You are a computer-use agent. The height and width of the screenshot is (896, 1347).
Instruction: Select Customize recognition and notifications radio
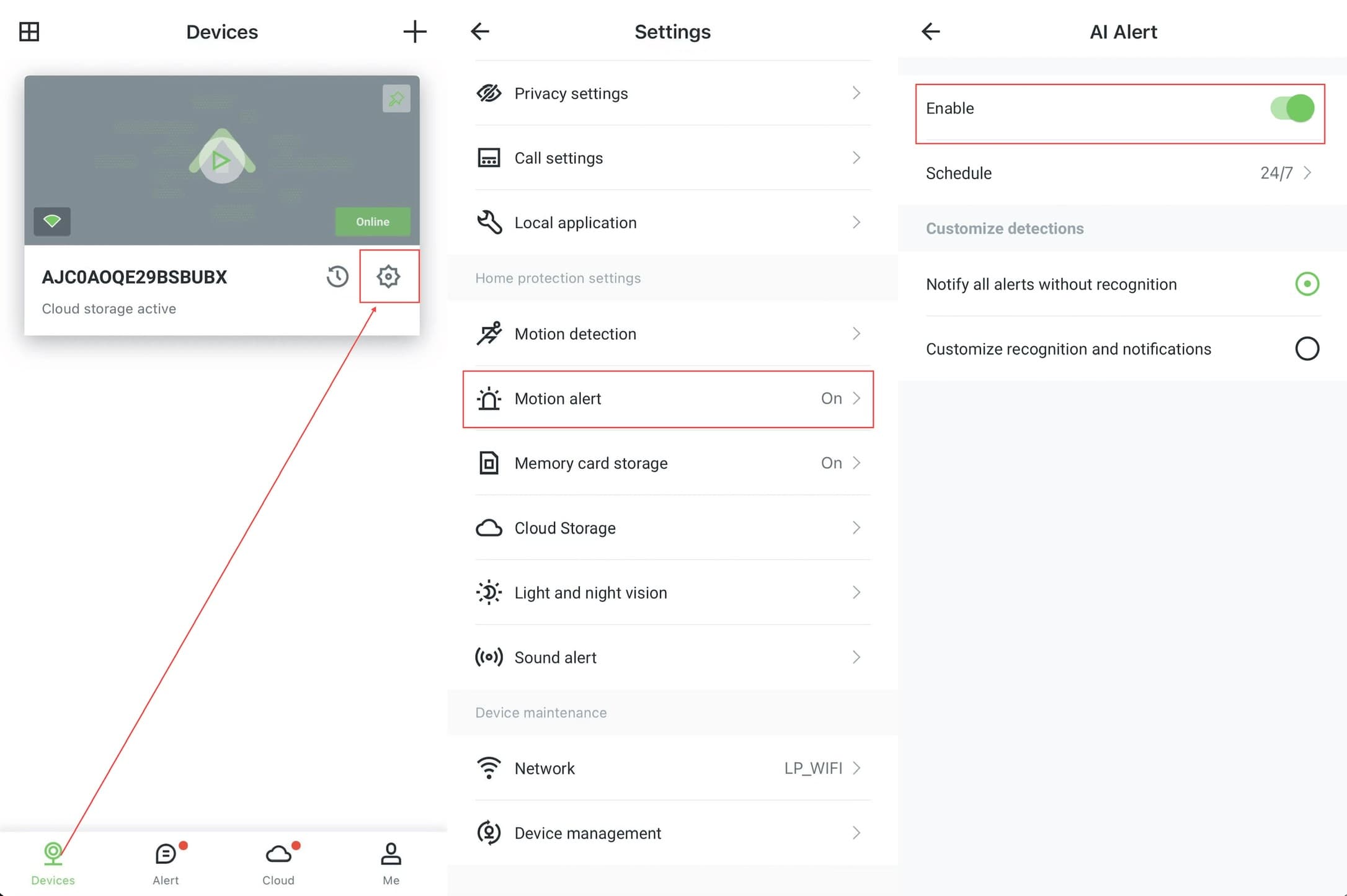[1307, 348]
